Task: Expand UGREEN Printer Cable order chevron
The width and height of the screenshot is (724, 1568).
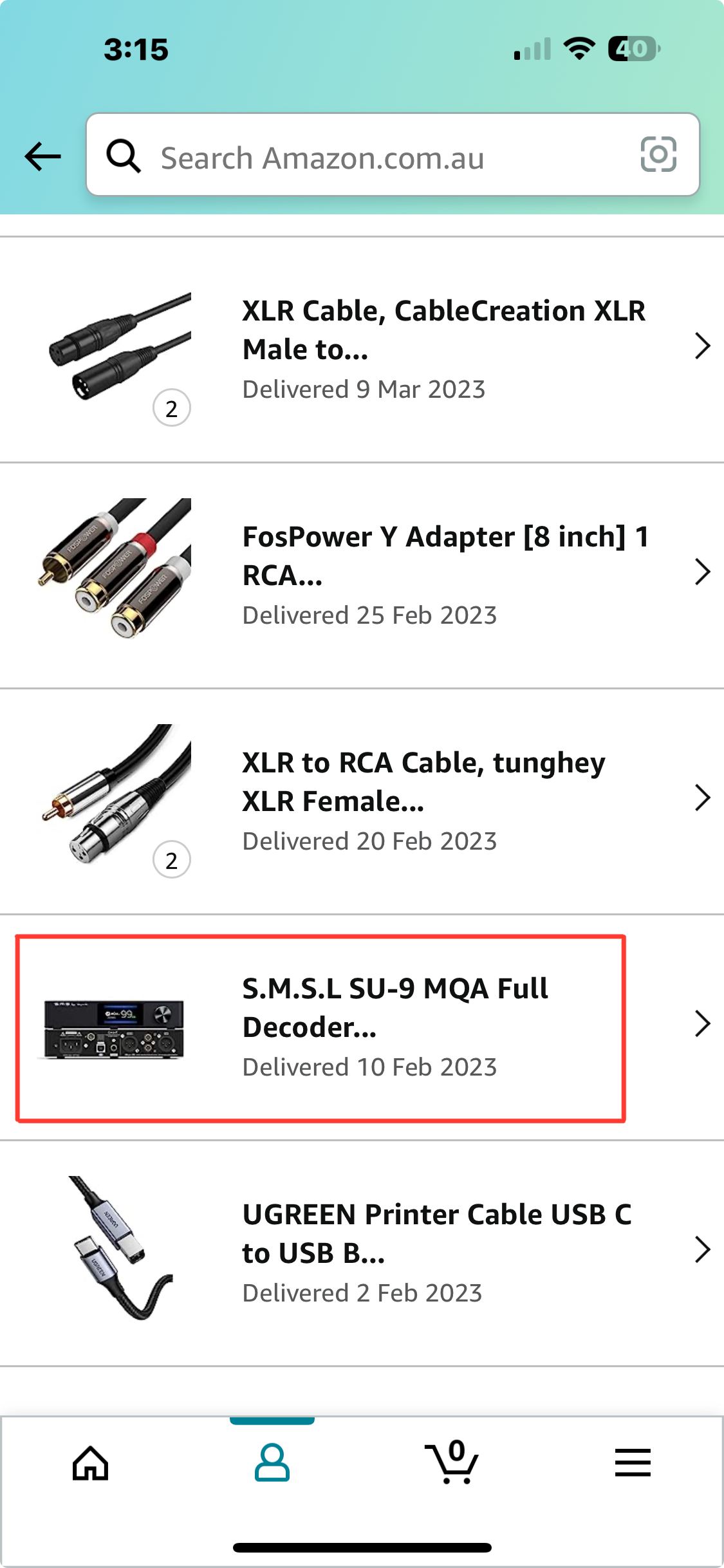Action: pyautogui.click(x=702, y=1250)
